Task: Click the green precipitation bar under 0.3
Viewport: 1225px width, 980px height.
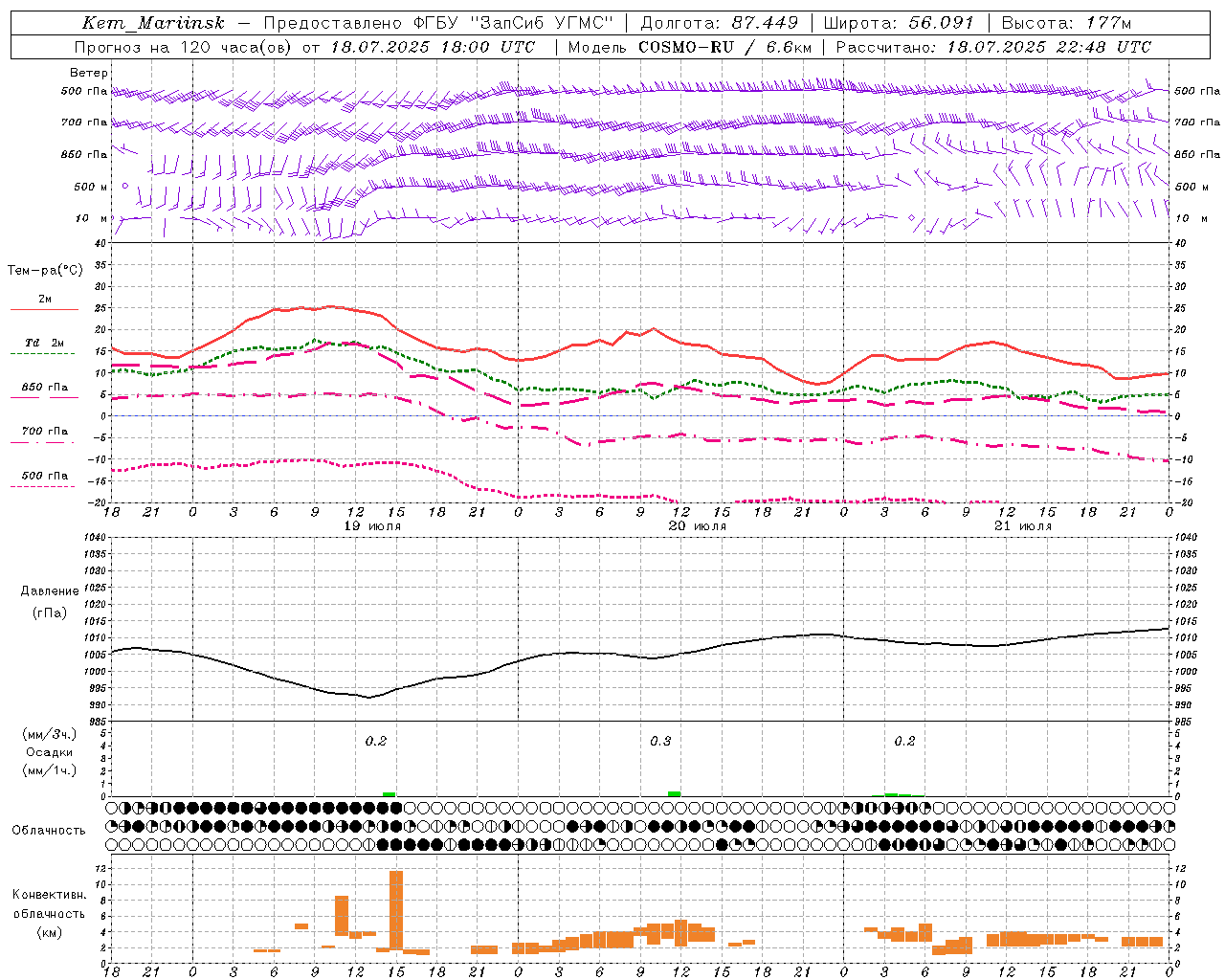Action: (x=675, y=793)
